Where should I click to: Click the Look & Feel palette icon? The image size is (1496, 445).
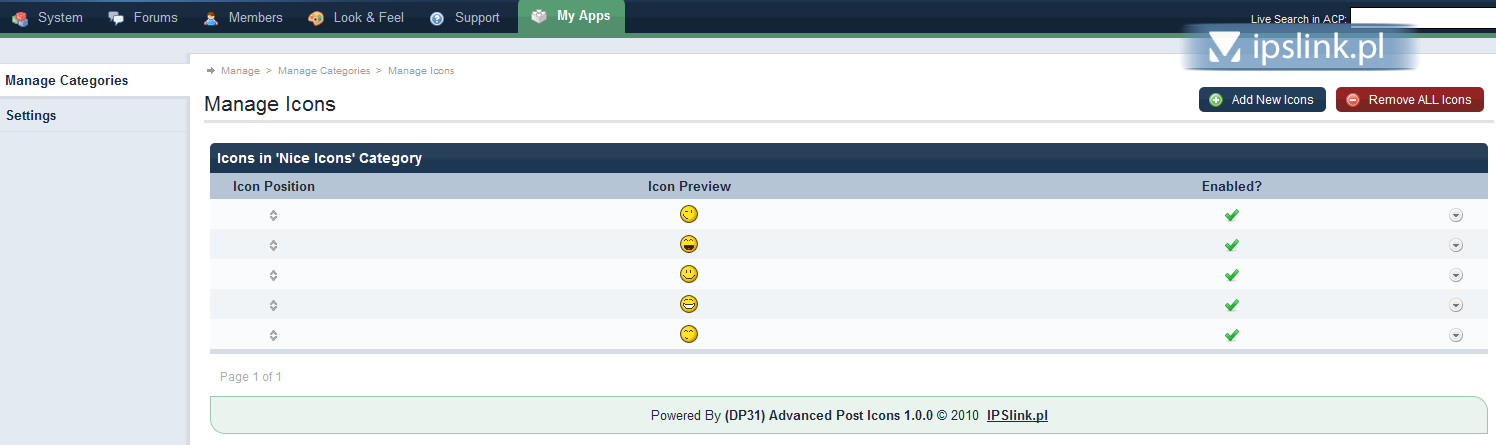click(x=316, y=18)
